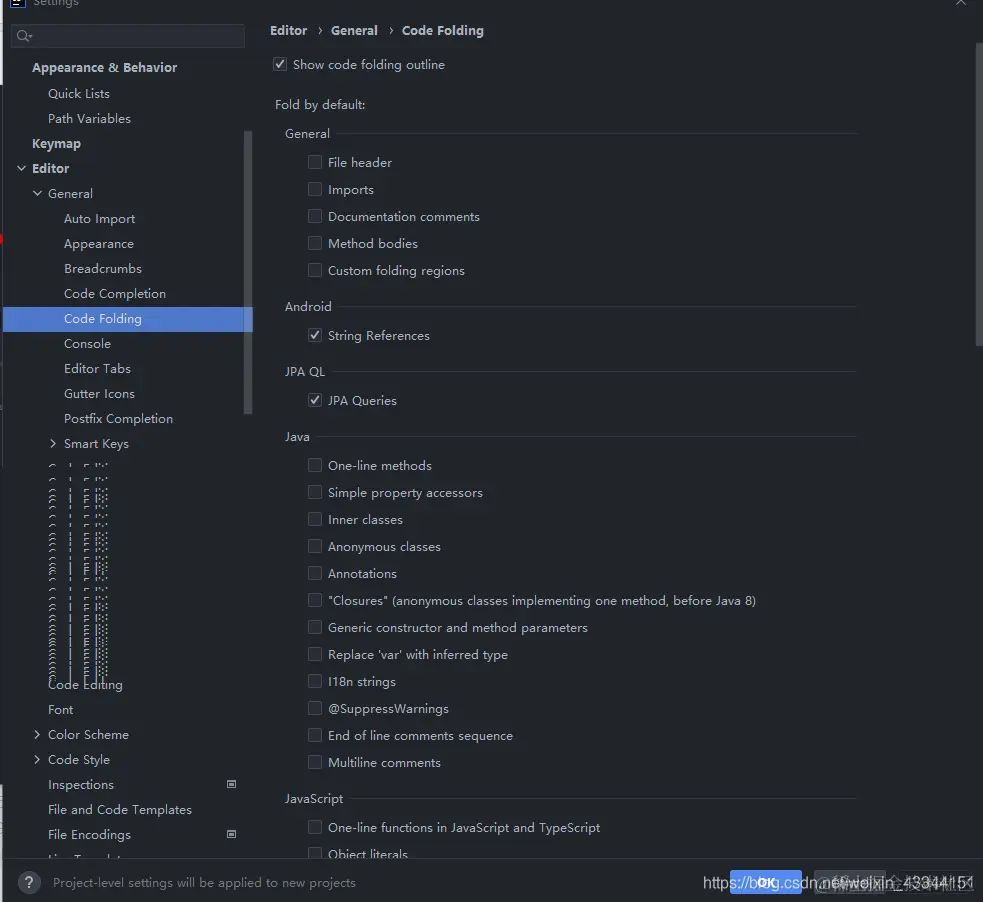
Task: Select Path Variables settings page
Action: coord(89,118)
